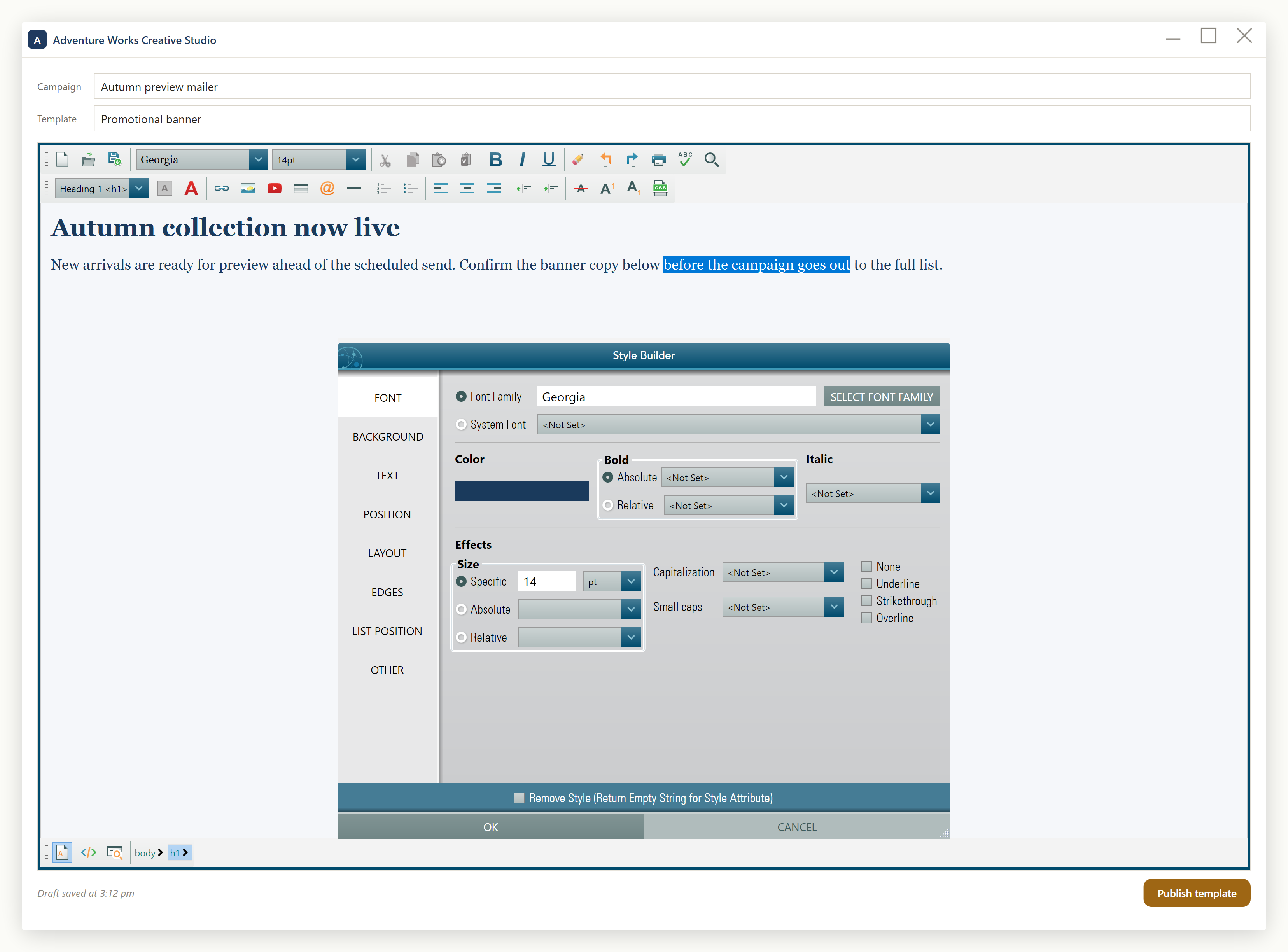Choose the Relative bold radio option

(607, 506)
